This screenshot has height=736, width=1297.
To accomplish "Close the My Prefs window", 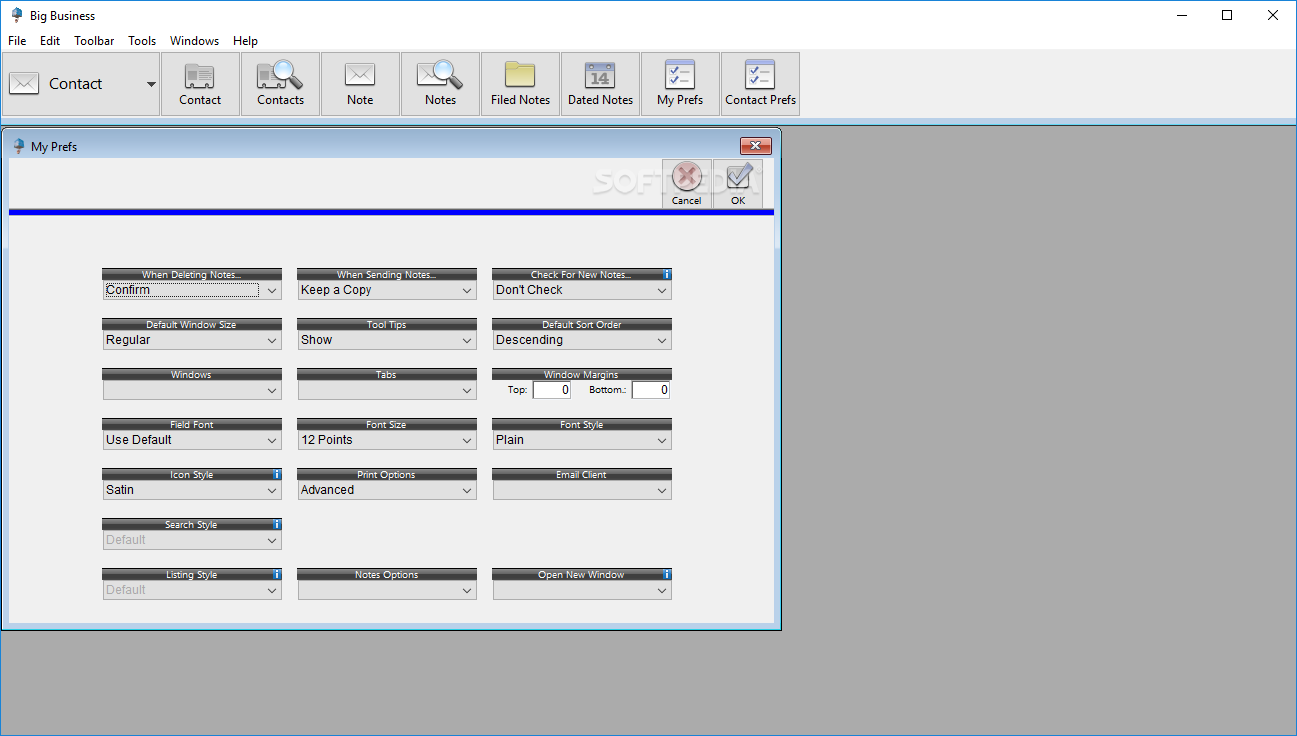I will [756, 146].
